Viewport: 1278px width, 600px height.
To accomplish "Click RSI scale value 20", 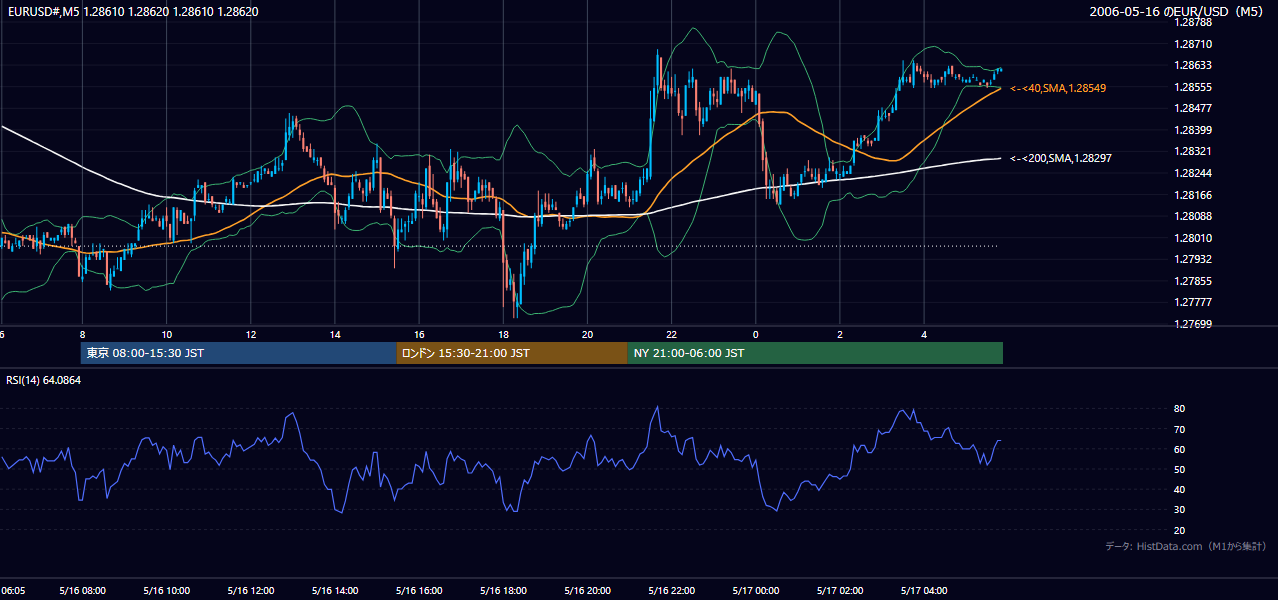I will point(1180,530).
